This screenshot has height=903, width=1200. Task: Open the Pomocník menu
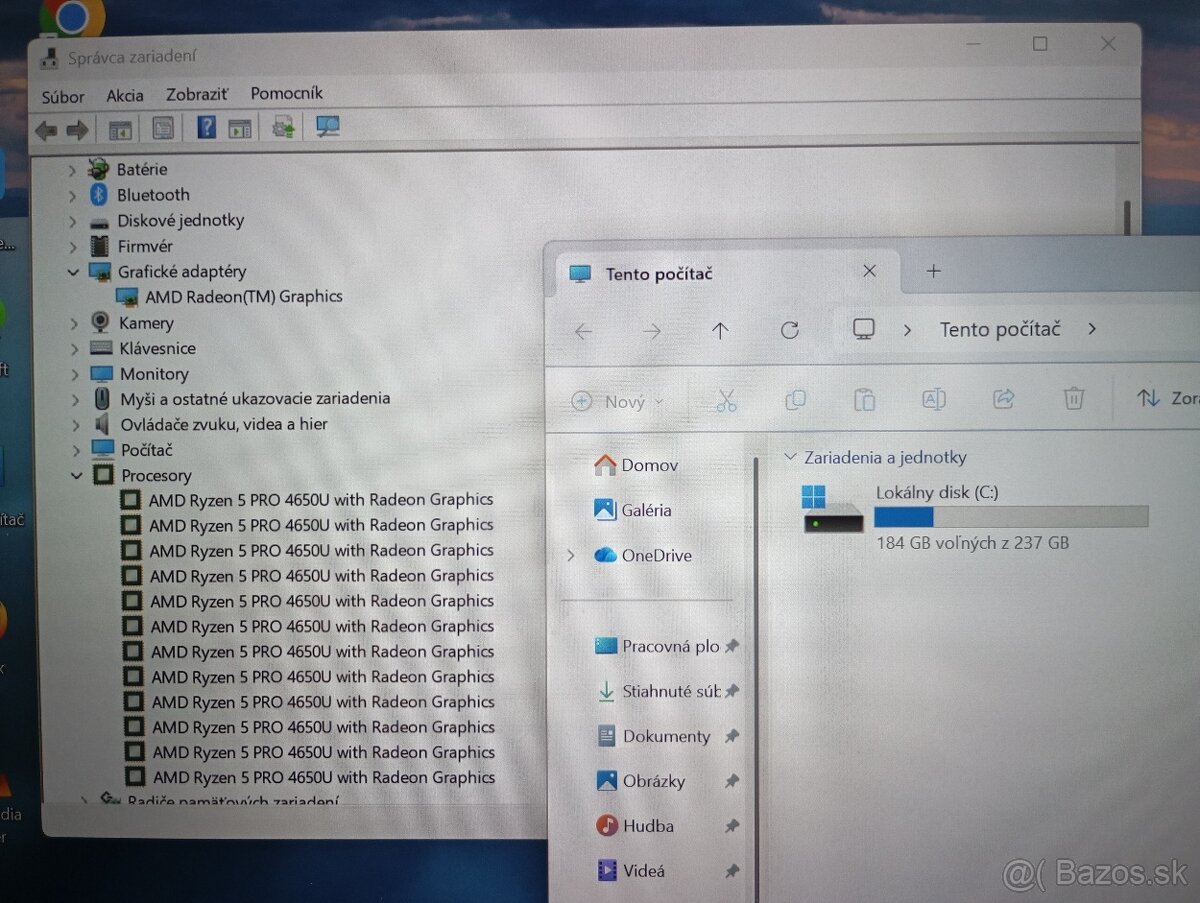tap(286, 93)
